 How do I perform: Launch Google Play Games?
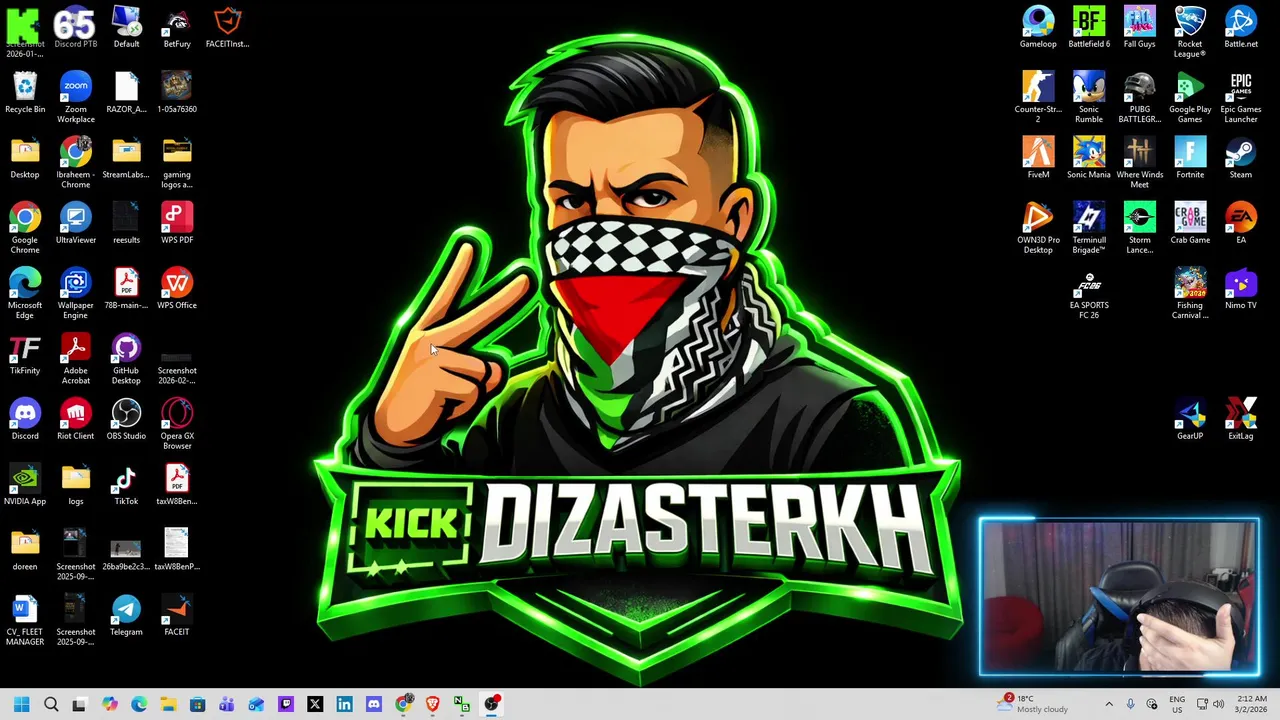[x=1190, y=97]
